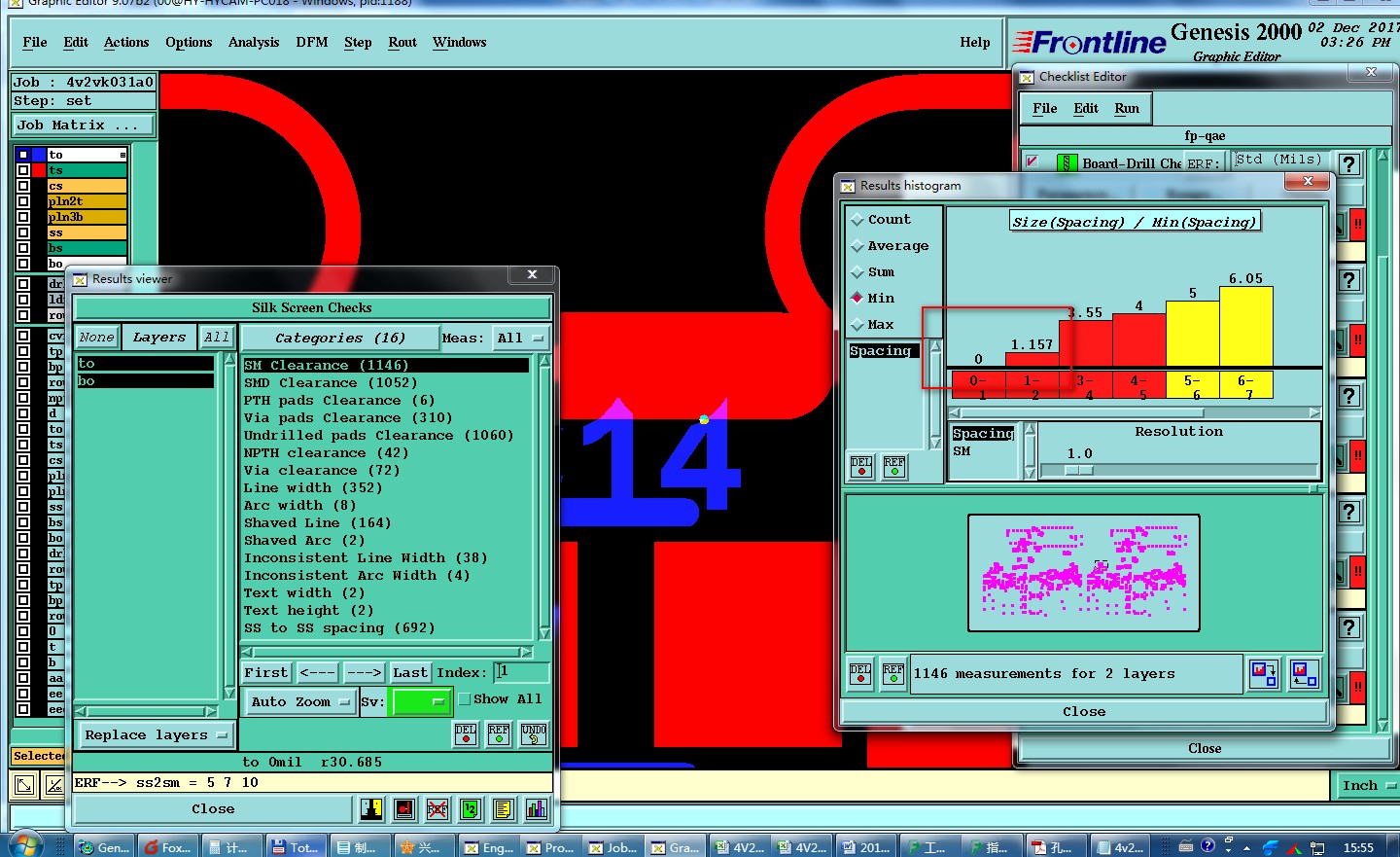Viewport: 1400px width, 857px height.
Task: Open the Actions menu
Action: (x=126, y=43)
